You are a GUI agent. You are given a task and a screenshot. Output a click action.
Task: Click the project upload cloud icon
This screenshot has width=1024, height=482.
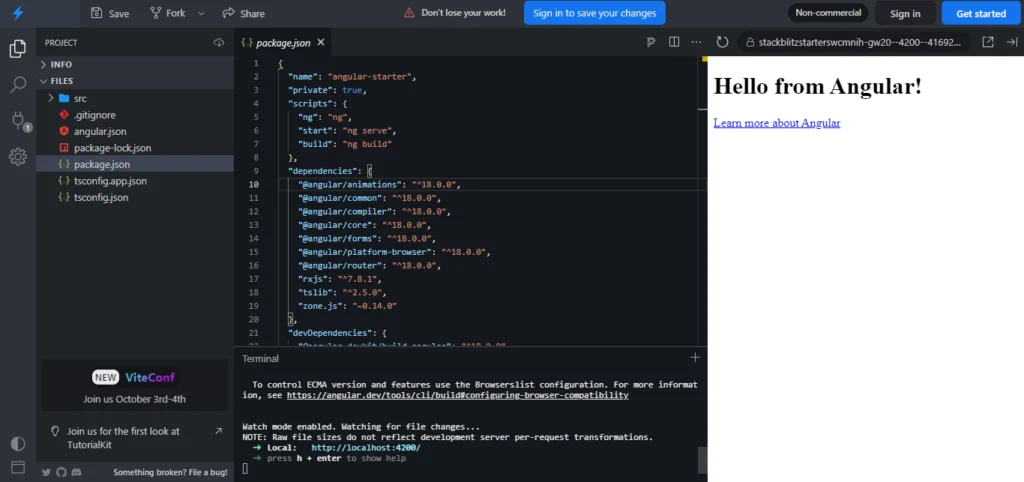[x=219, y=42]
